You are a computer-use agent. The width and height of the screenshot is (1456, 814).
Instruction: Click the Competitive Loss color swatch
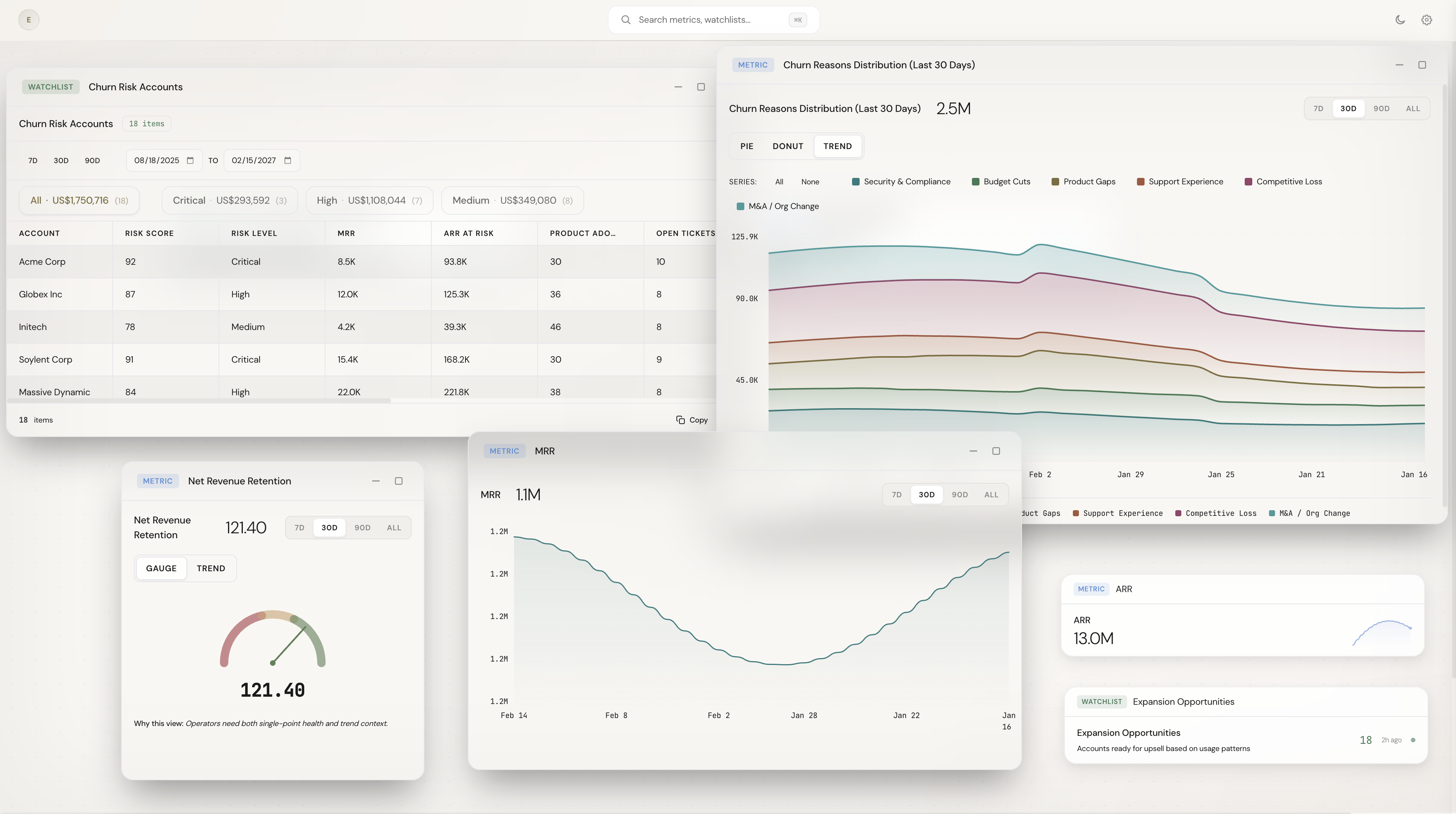pos(1248,181)
